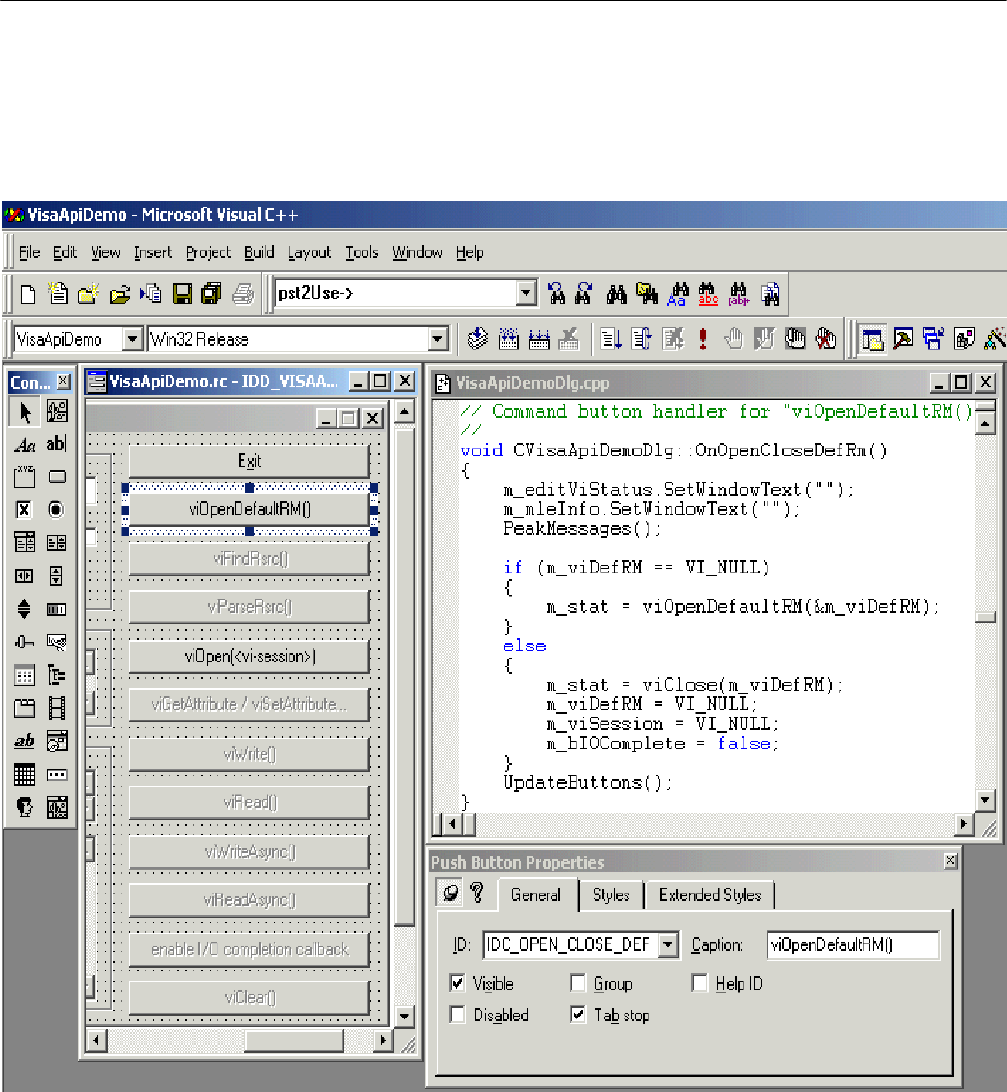Screen dimensions: 1007x1092
Task: Select the Check Box control tool
Action: pyautogui.click(x=24, y=510)
